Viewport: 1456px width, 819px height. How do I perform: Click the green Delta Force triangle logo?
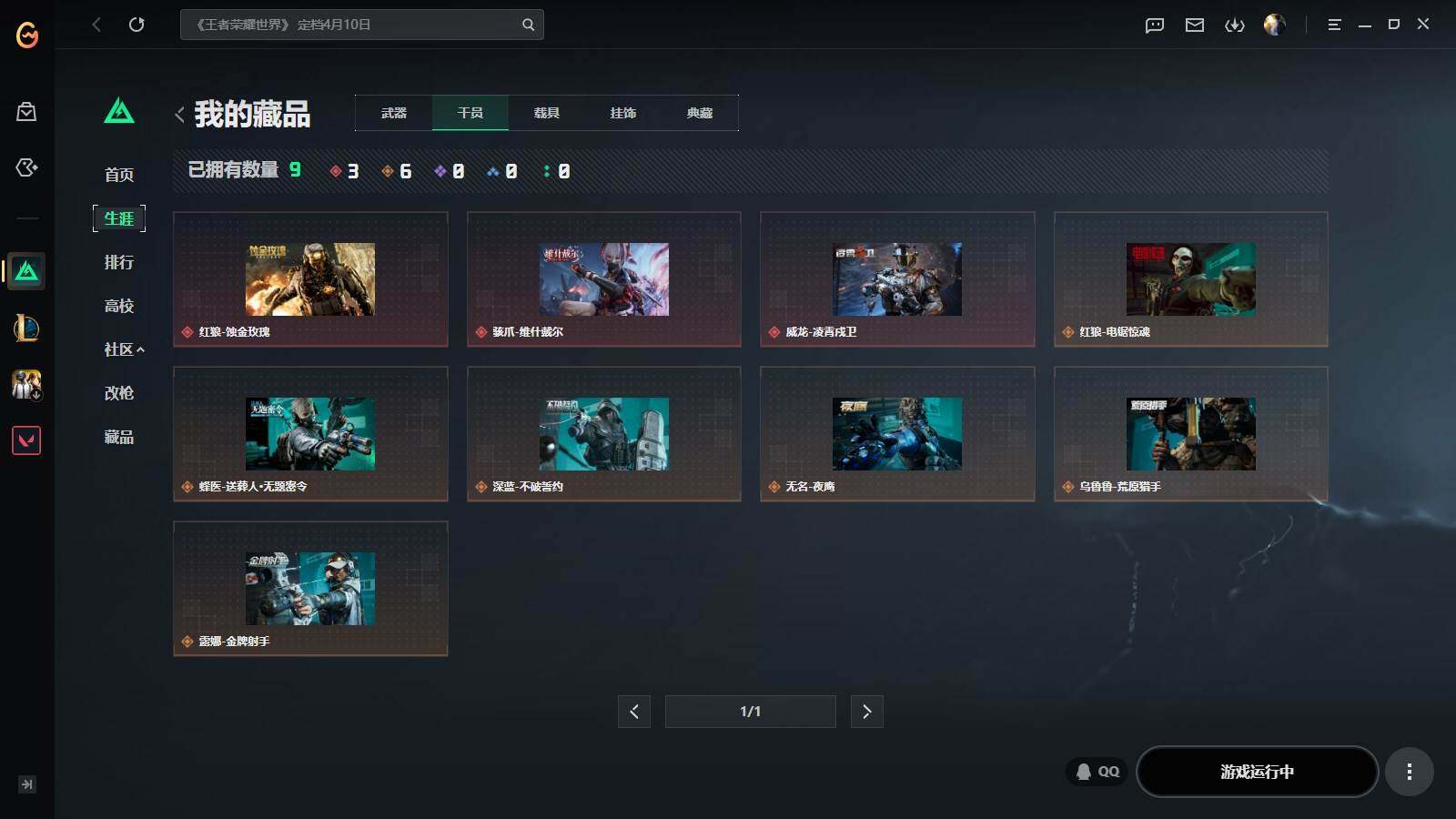tap(119, 111)
